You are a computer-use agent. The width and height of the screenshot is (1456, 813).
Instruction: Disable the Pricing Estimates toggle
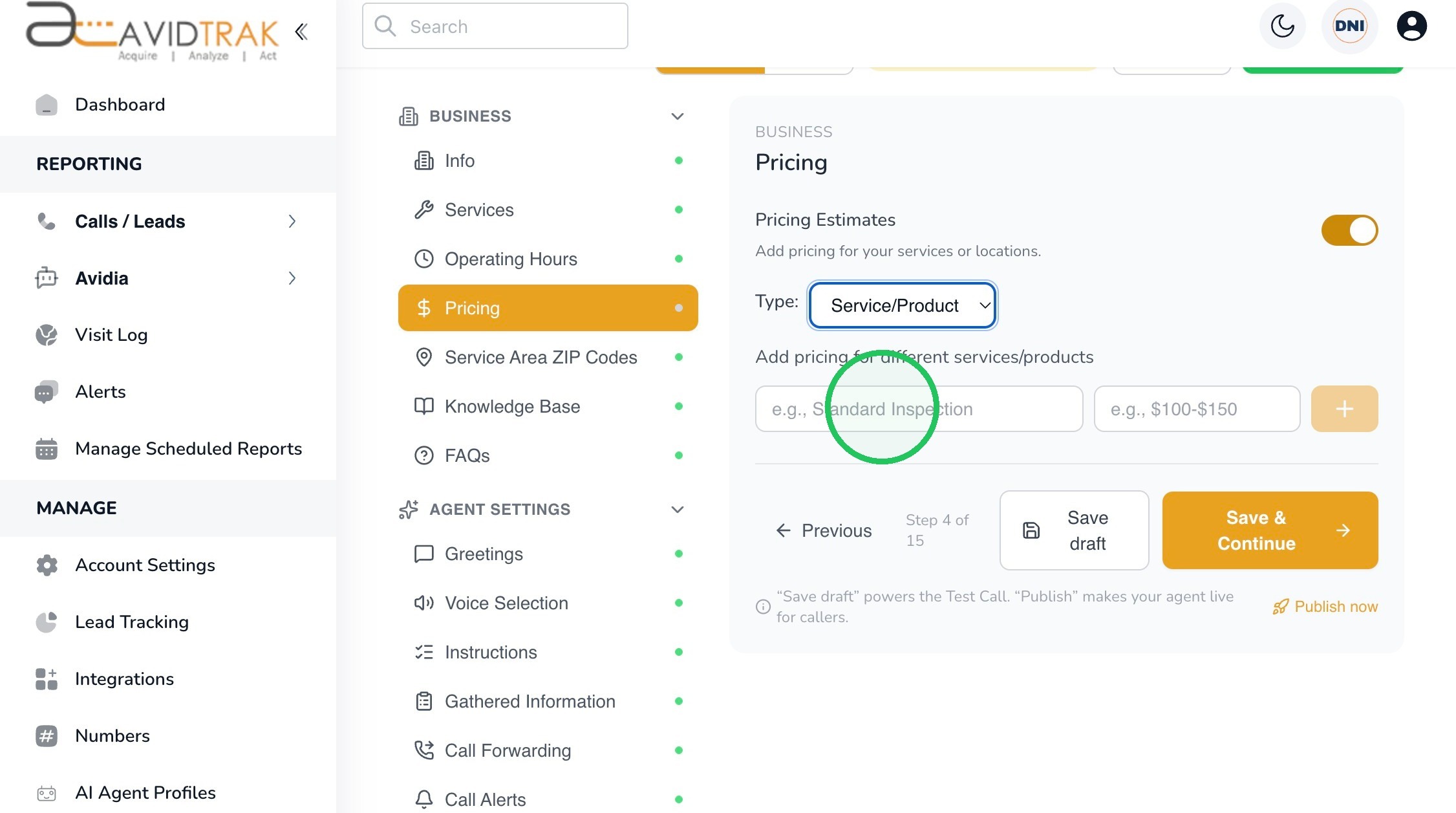click(x=1349, y=230)
